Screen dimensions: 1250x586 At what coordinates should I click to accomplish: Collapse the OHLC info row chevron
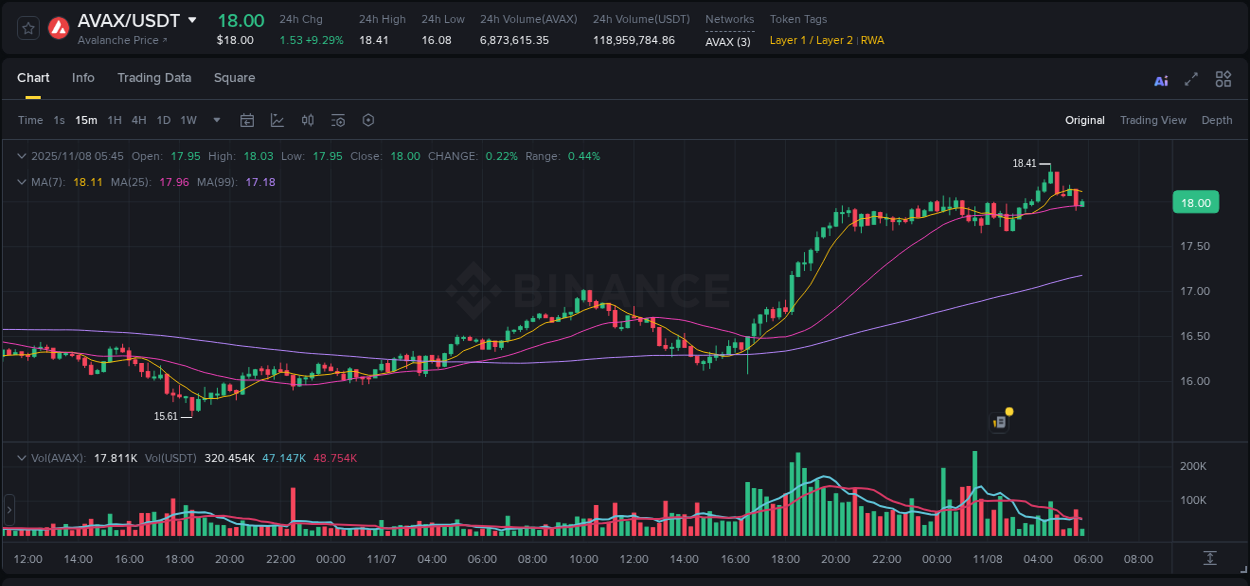tap(22, 156)
